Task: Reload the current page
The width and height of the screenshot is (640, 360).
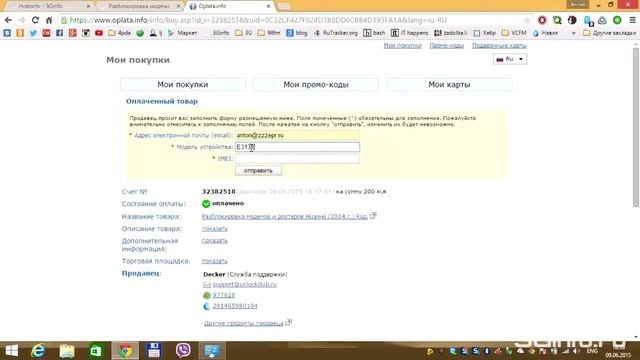Action: [x=35, y=20]
